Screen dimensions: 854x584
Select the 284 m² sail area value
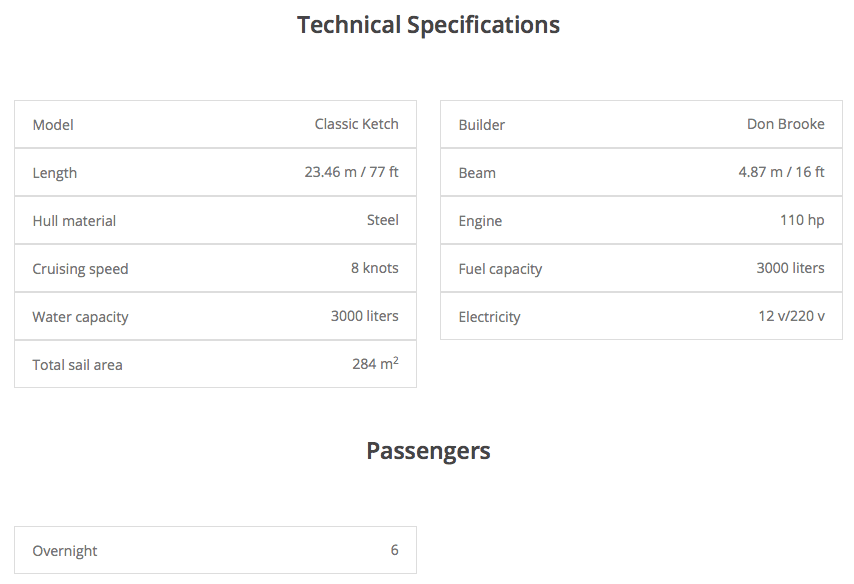pos(375,364)
